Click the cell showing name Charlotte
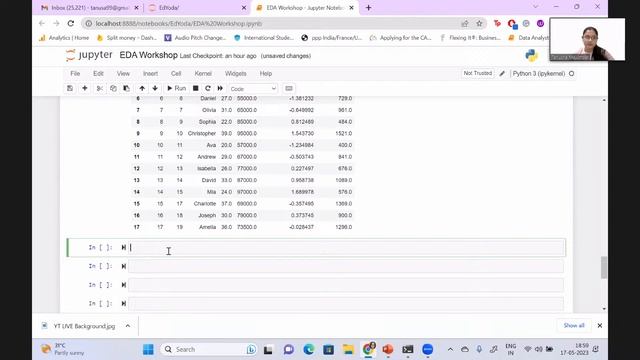The image size is (640, 360). tap(204, 204)
